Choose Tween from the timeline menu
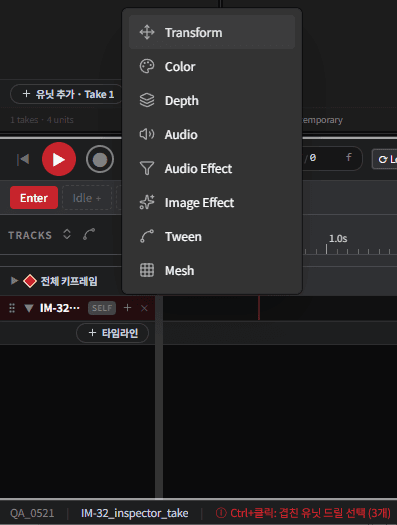Screen dimensions: 397x525 click(x=212, y=236)
